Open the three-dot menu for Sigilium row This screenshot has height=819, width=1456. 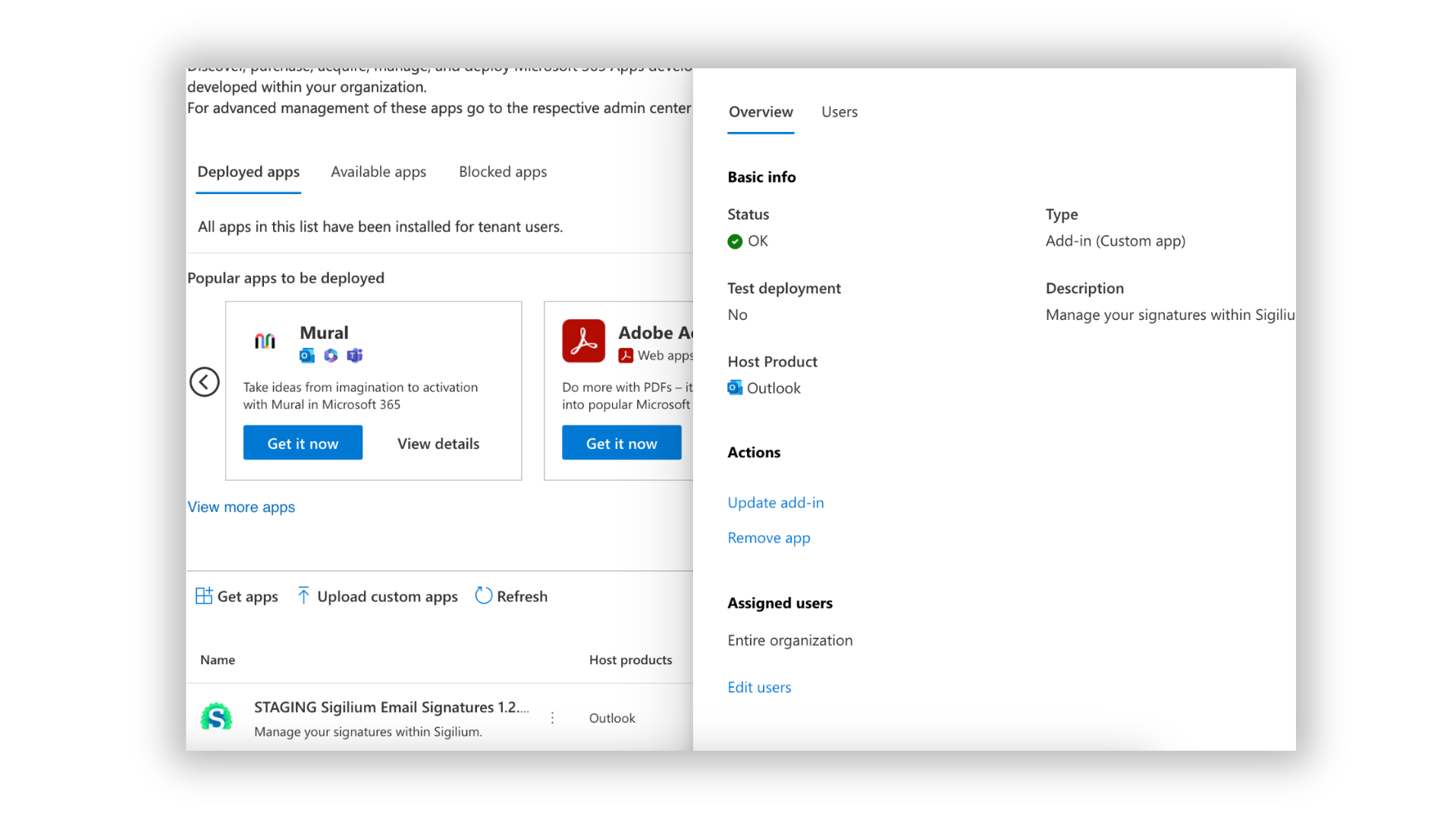pyautogui.click(x=552, y=717)
